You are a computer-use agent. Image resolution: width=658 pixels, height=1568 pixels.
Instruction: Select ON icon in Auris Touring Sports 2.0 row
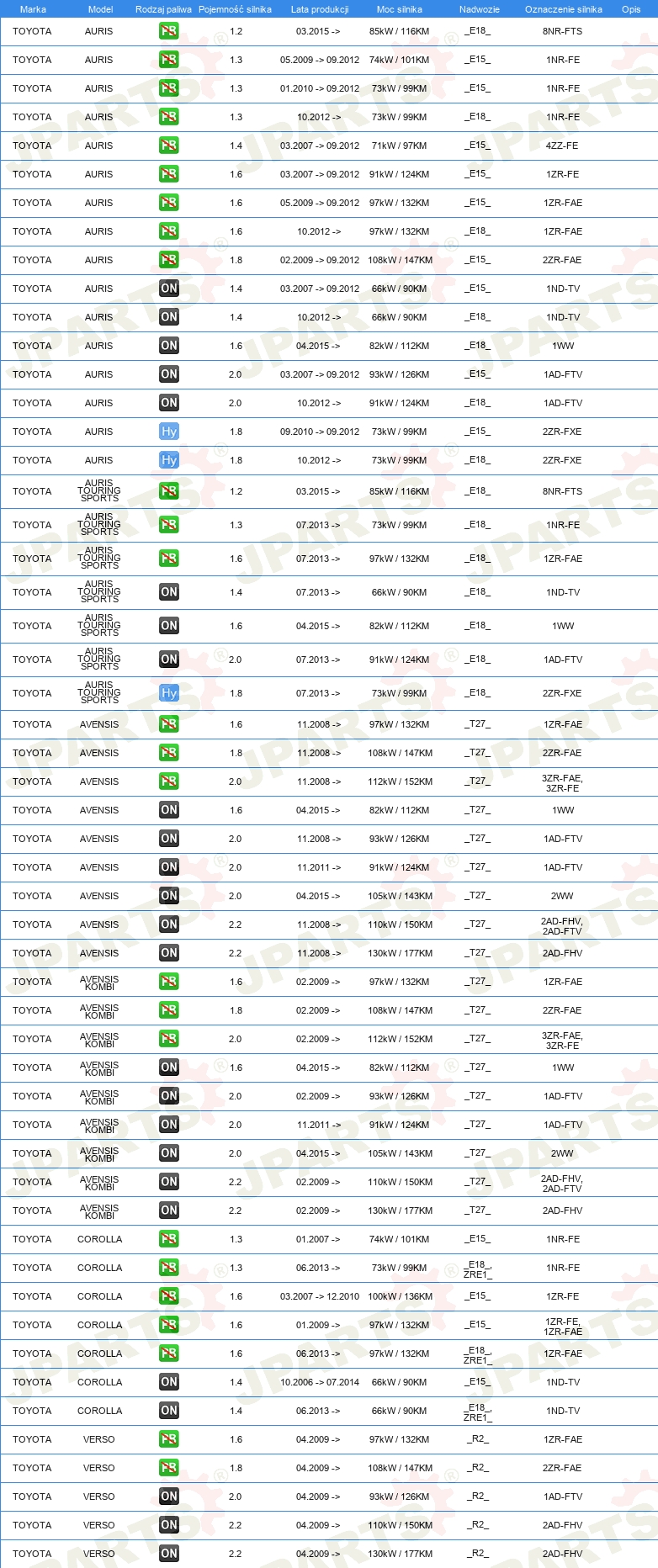[x=169, y=660]
